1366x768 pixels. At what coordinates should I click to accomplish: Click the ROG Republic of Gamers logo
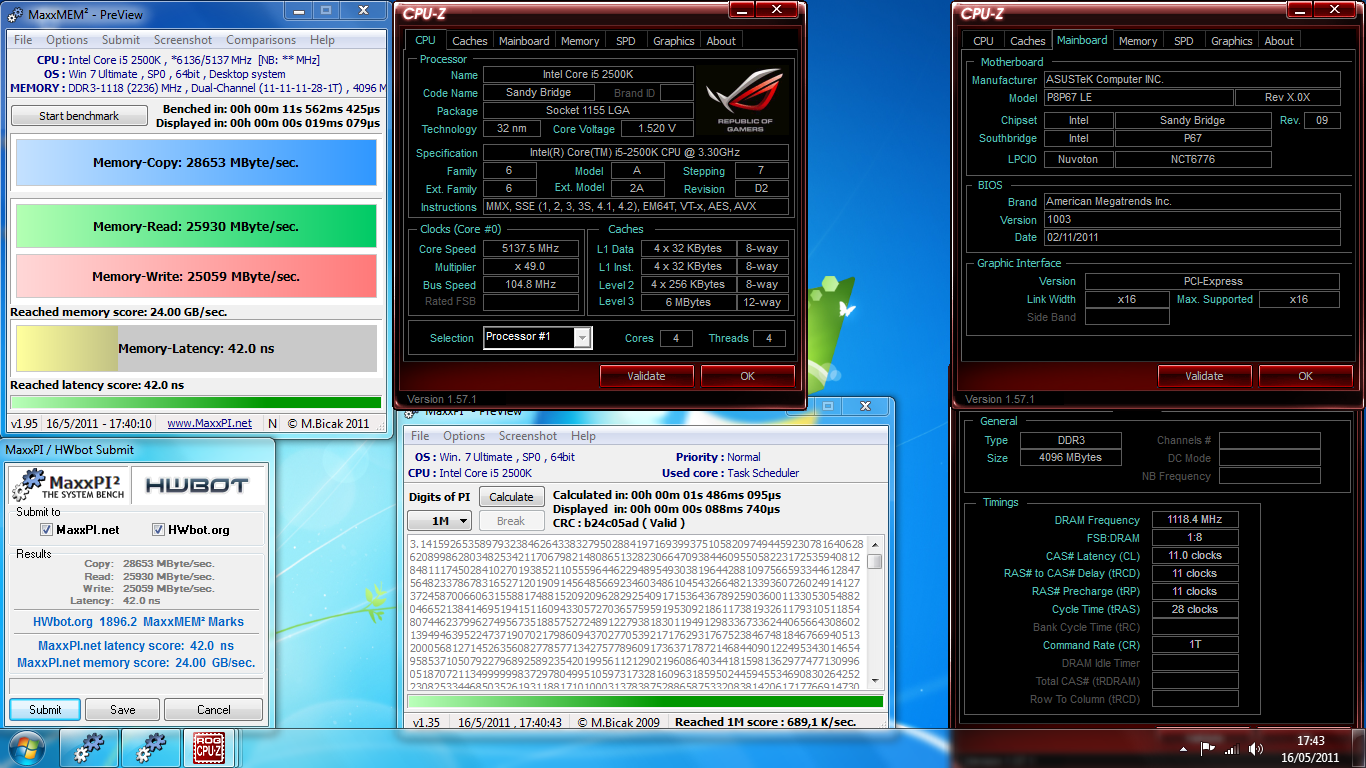[745, 100]
